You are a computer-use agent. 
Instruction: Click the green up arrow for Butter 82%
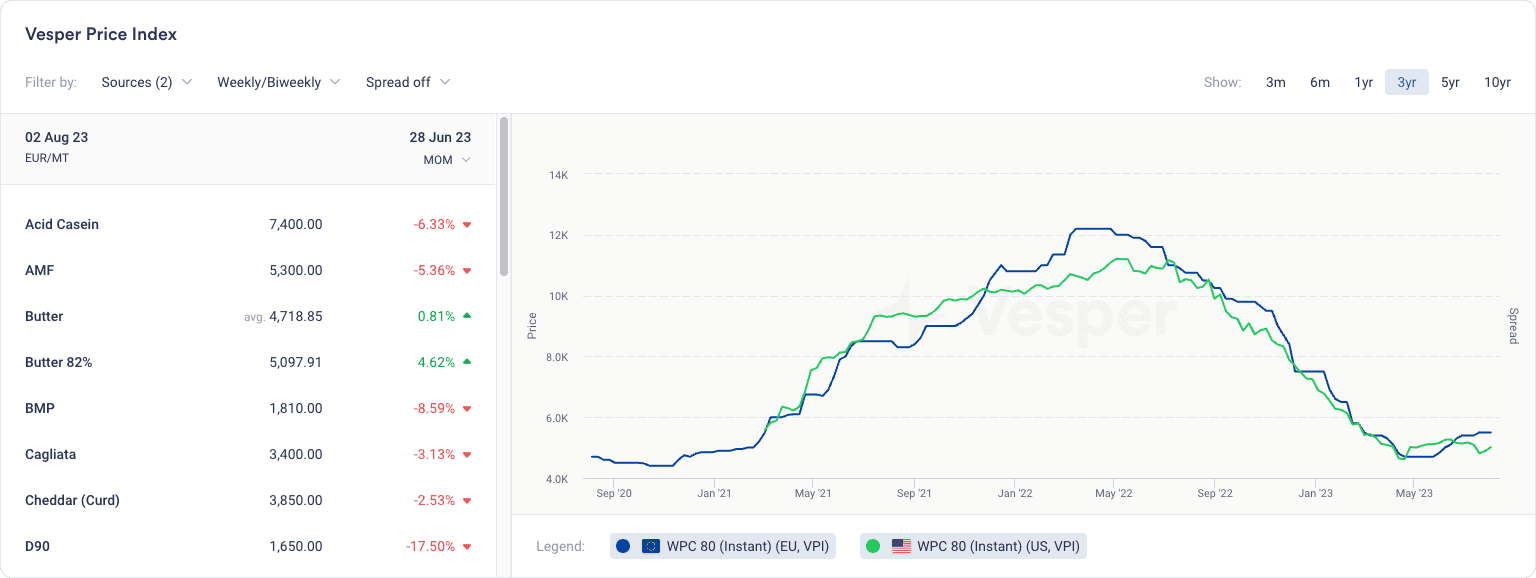point(467,362)
